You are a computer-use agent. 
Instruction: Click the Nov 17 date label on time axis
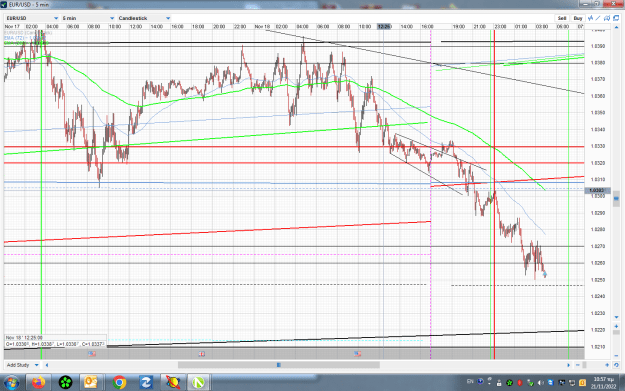tap(12, 26)
